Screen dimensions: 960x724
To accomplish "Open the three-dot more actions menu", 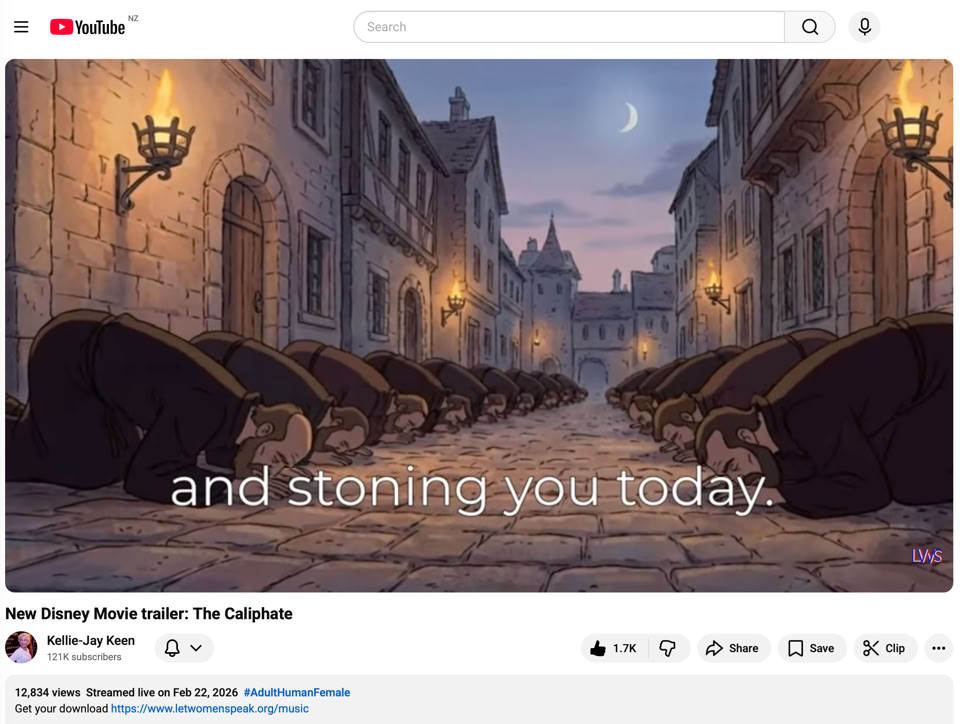I will tap(938, 648).
